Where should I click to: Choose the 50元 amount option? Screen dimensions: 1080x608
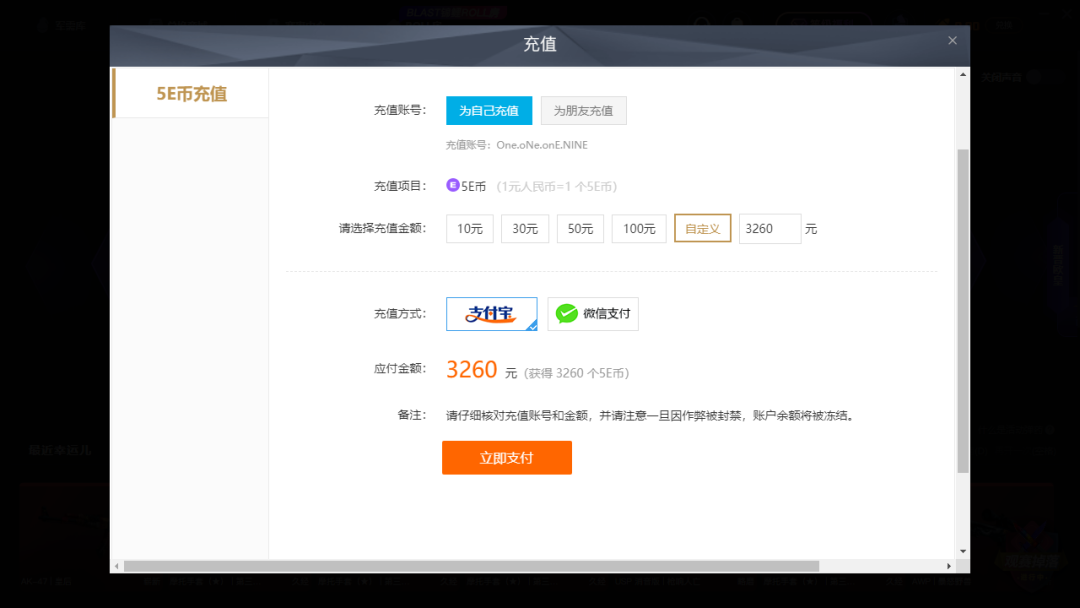click(x=580, y=229)
